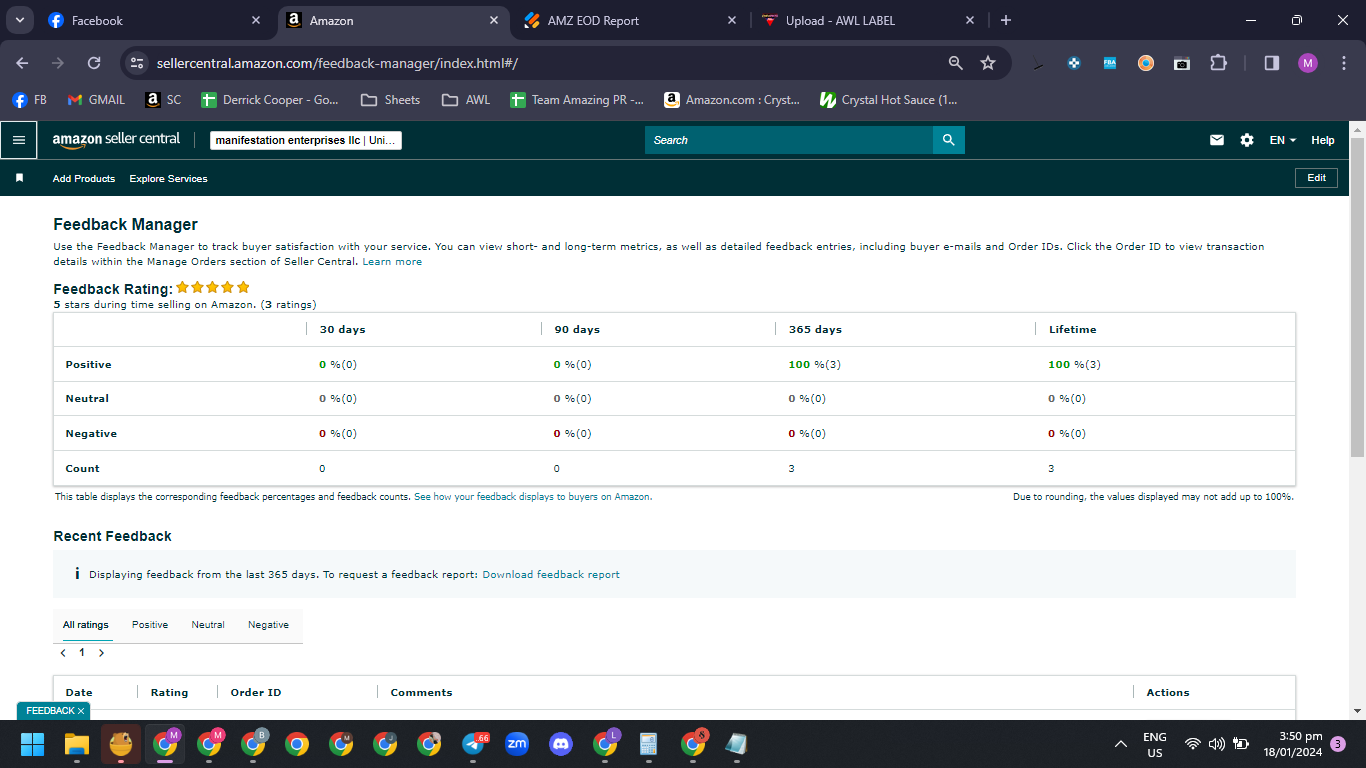Open the EN language dropdown
The height and width of the screenshot is (768, 1366).
click(1282, 140)
